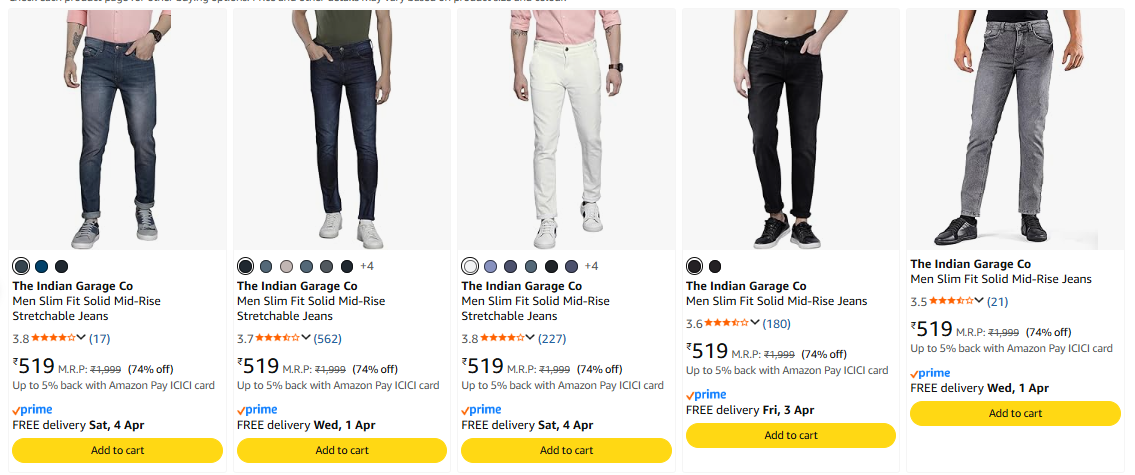This screenshot has width=1135, height=475.
Task: Choose the beige color swatch on the second product
Action: point(286,266)
